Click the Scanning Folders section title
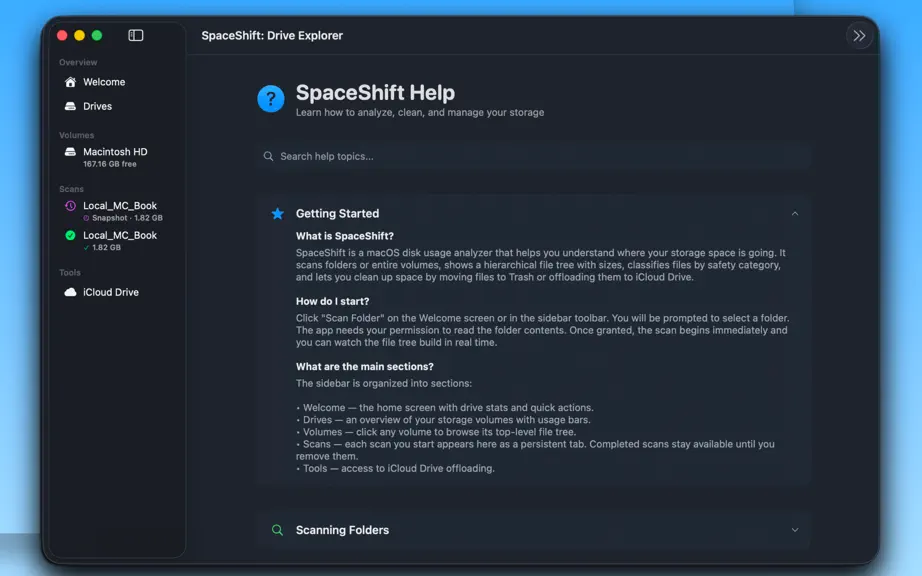This screenshot has height=576, width=922. click(342, 530)
